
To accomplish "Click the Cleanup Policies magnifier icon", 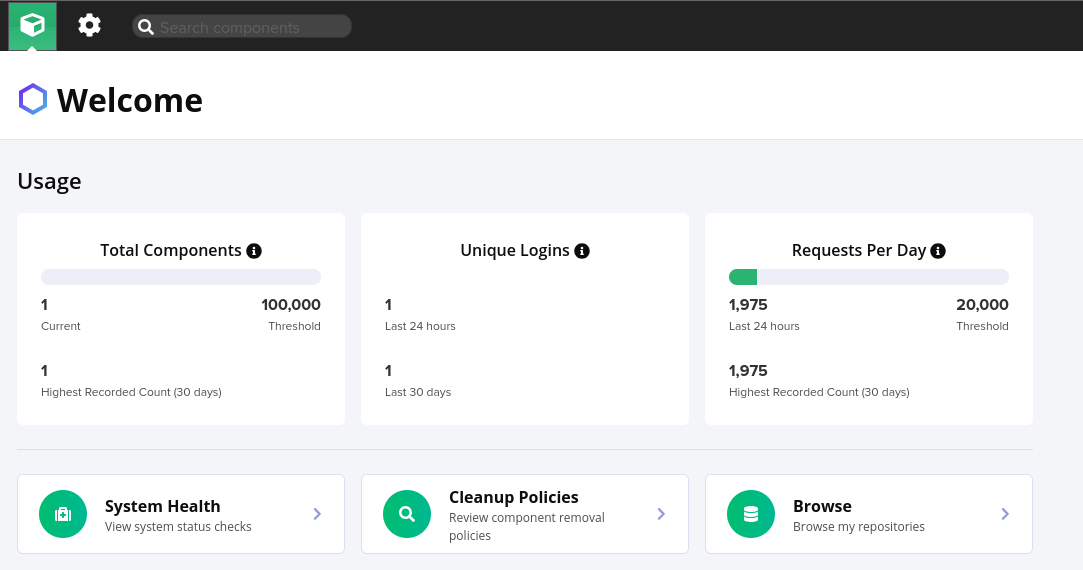I will point(407,514).
